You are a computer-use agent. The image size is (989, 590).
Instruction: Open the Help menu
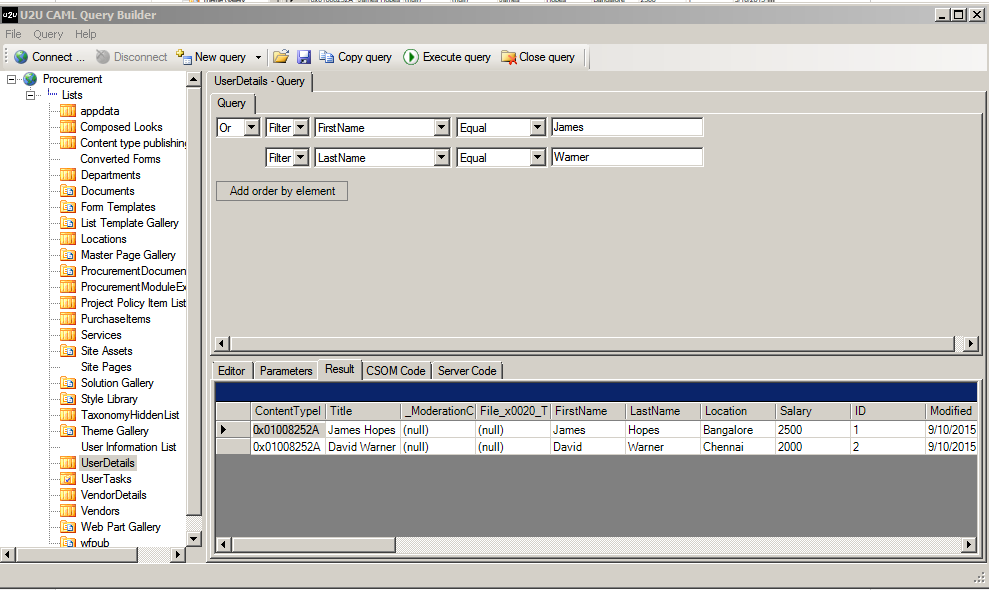click(86, 34)
